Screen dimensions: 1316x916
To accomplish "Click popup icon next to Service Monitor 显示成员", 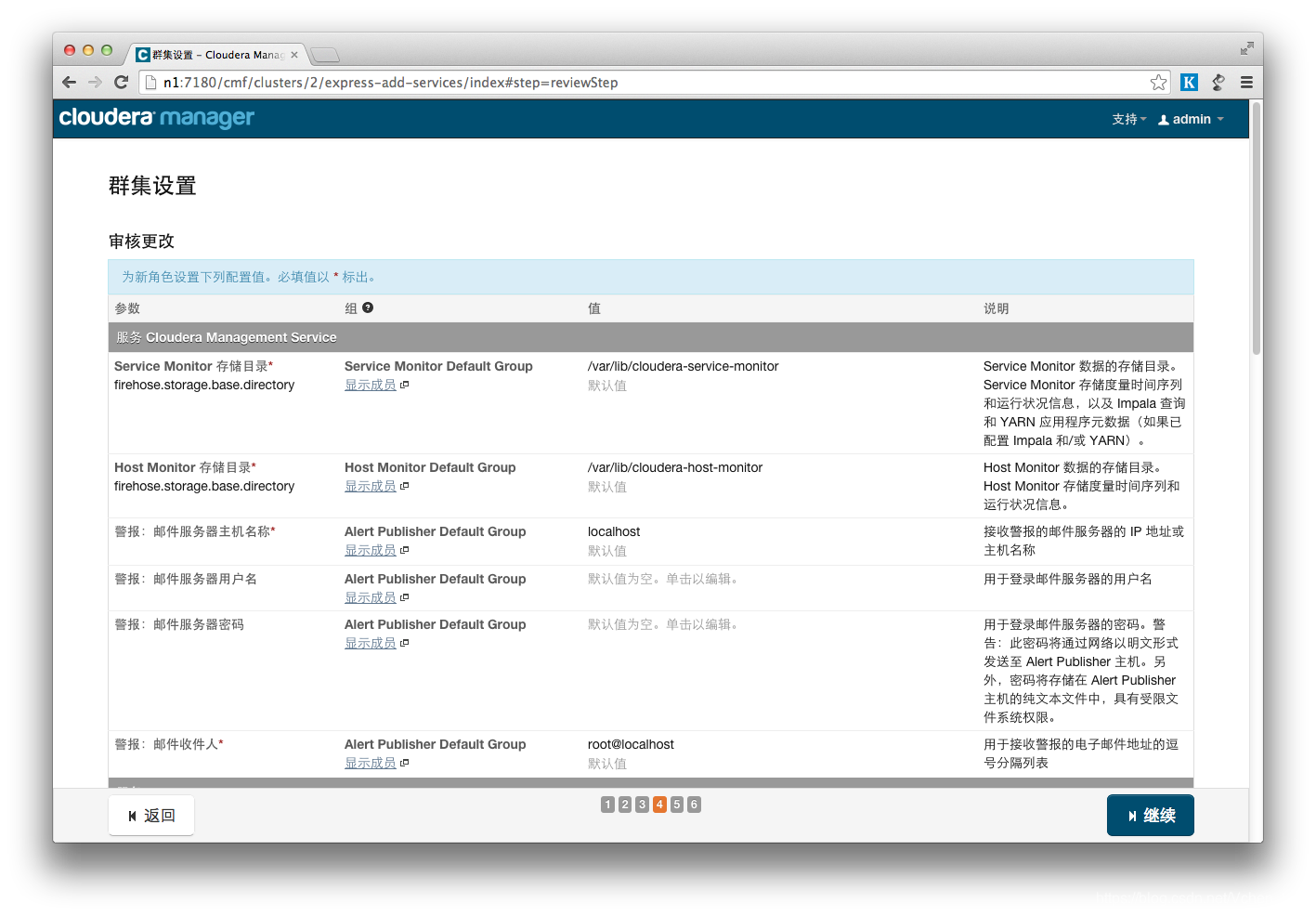I will coord(405,385).
